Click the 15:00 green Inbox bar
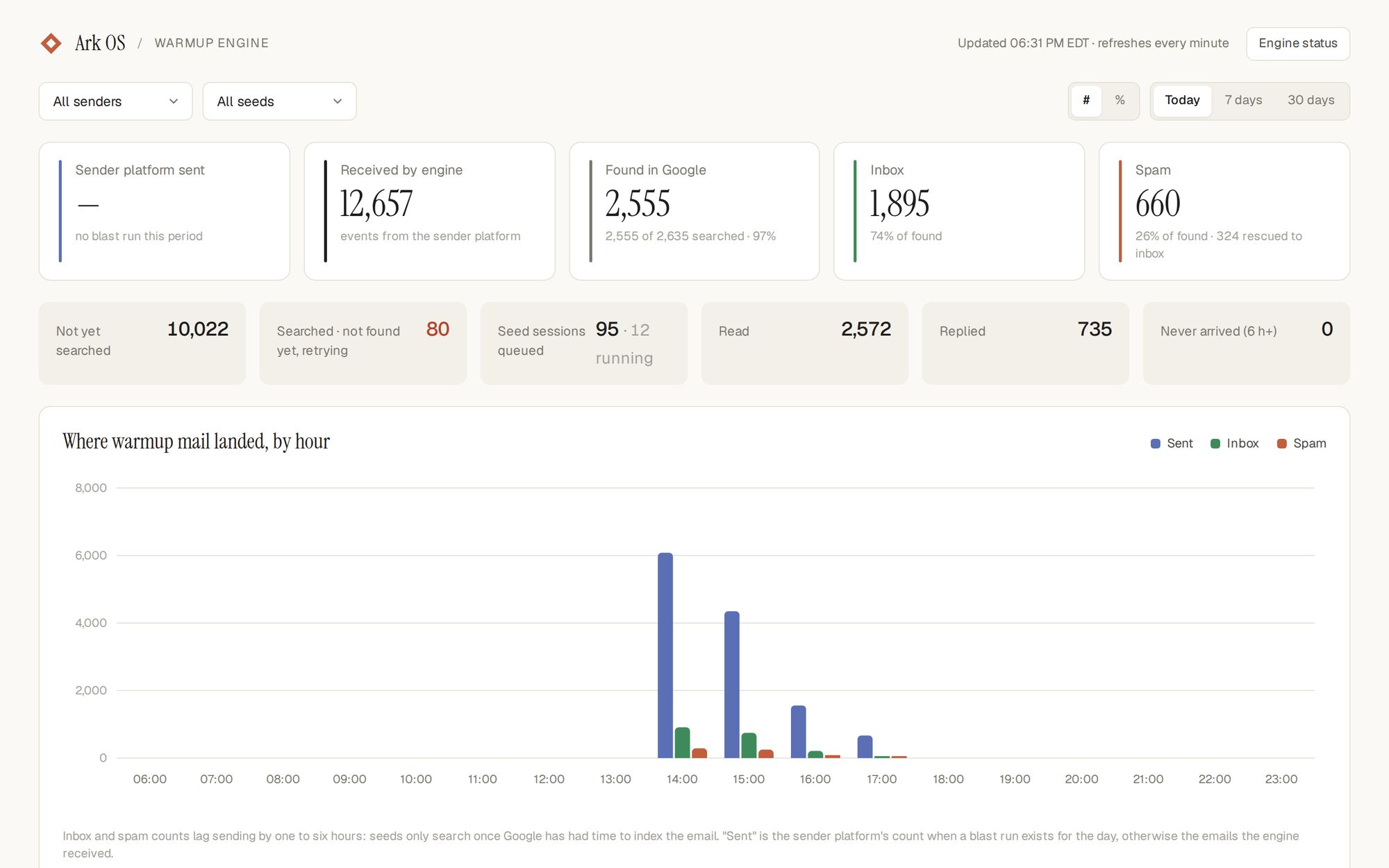This screenshot has height=868, width=1389. pos(749,745)
